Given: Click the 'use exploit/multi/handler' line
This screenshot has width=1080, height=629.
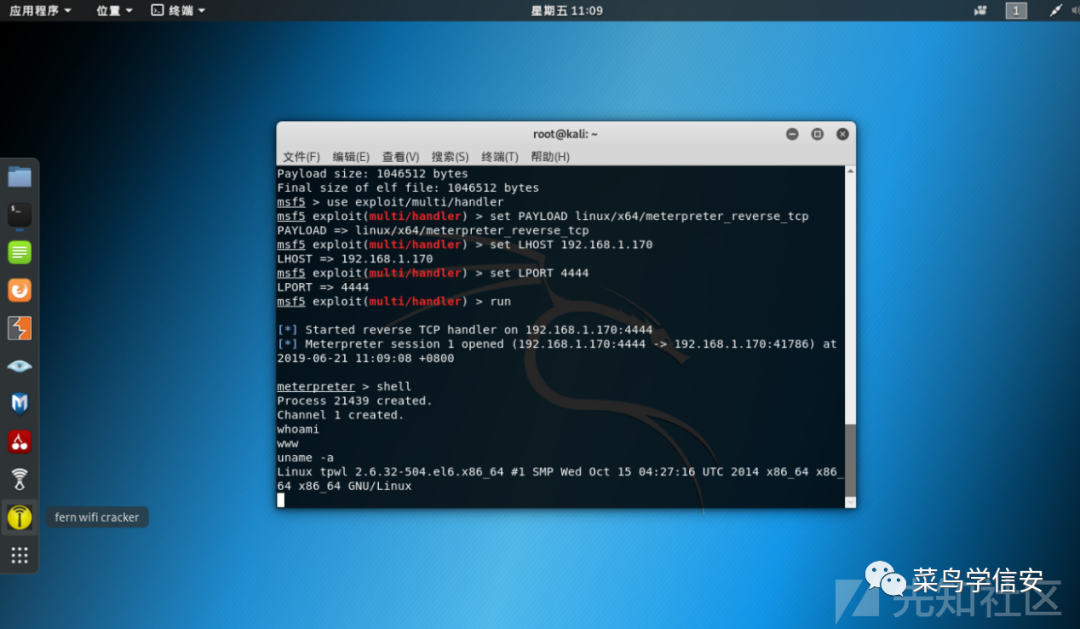Looking at the screenshot, I should tap(390, 202).
